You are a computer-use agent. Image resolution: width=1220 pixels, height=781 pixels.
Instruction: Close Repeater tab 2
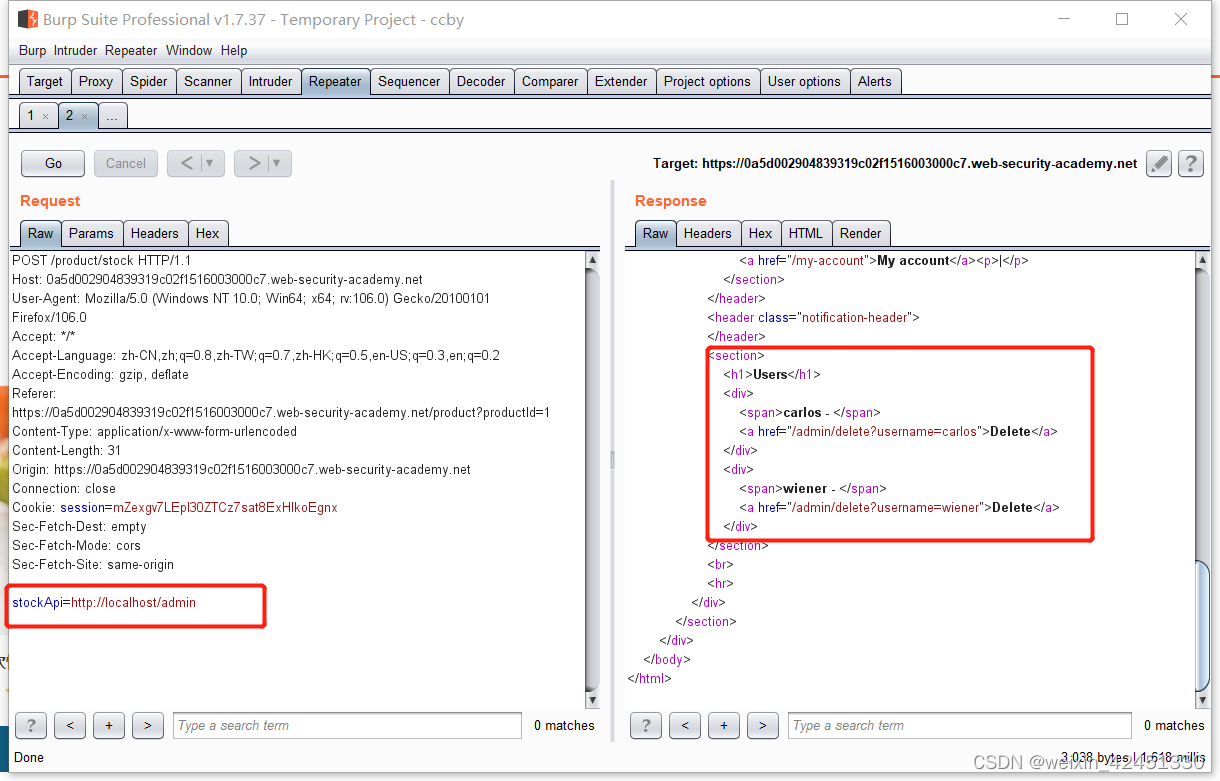[84, 116]
